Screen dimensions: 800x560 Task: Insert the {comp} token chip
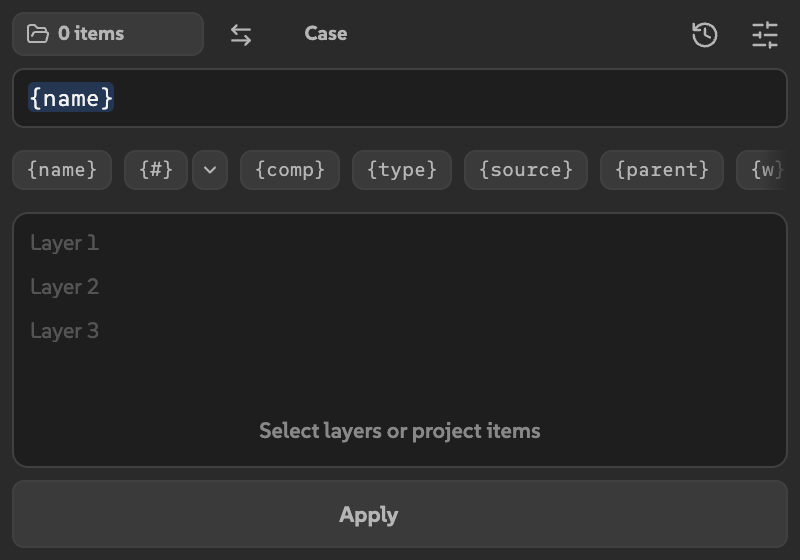(290, 170)
